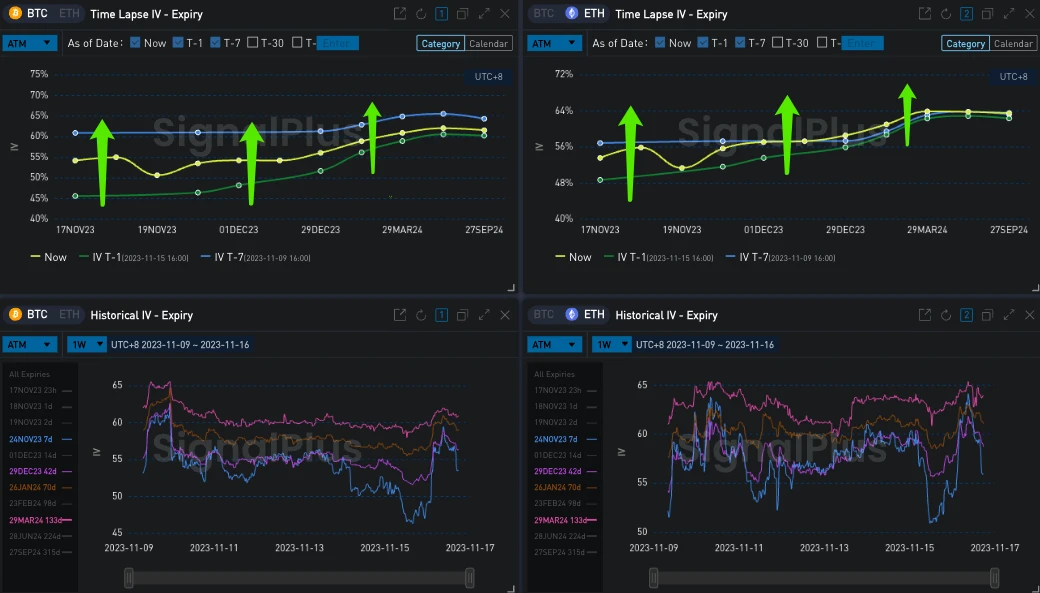Image resolution: width=1040 pixels, height=593 pixels.
Task: Click the custom T- days input field in ETH Time Lapse
Action: (863, 43)
